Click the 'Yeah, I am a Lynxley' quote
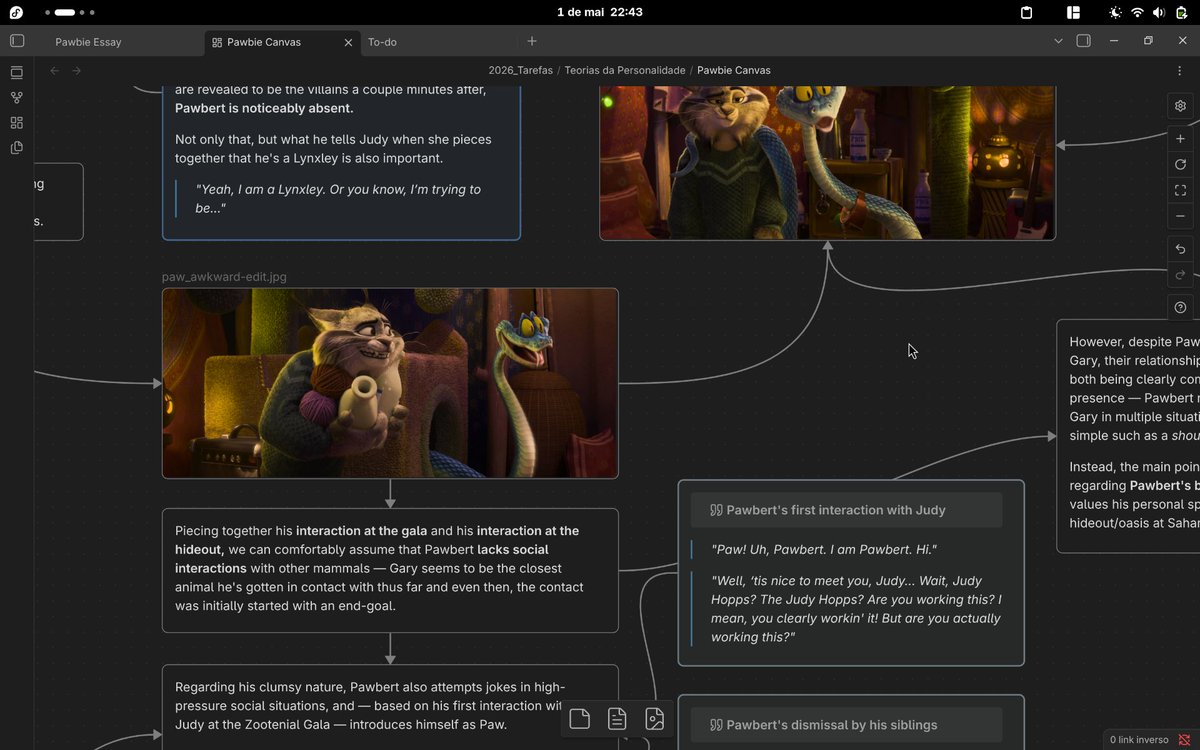This screenshot has width=1200, height=750. pyautogui.click(x=338, y=198)
